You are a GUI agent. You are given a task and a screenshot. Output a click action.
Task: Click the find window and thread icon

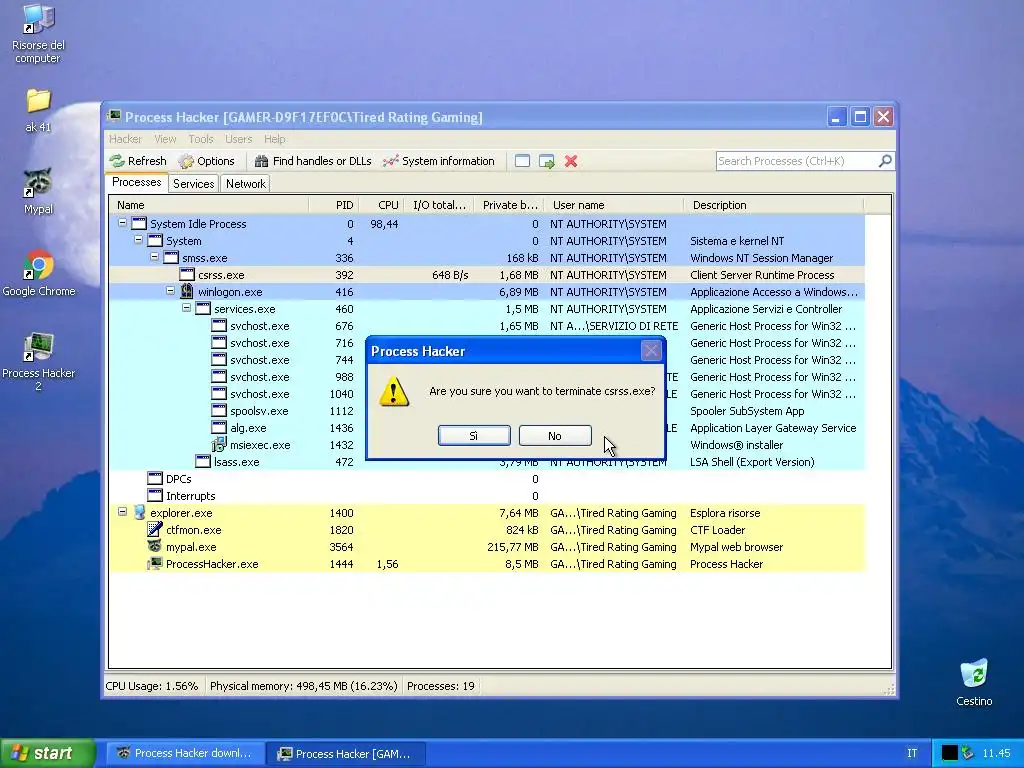coord(547,161)
